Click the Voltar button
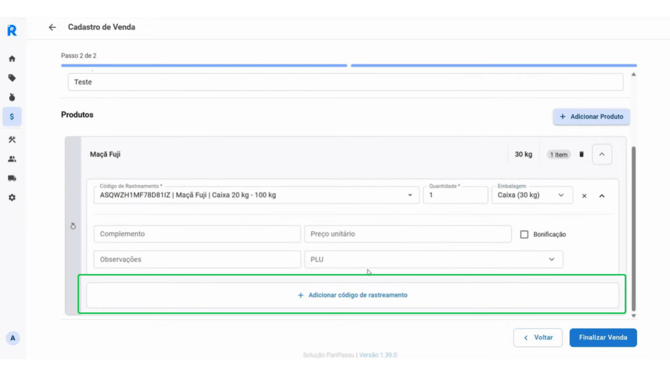This screenshot has width=670, height=376. (538, 338)
